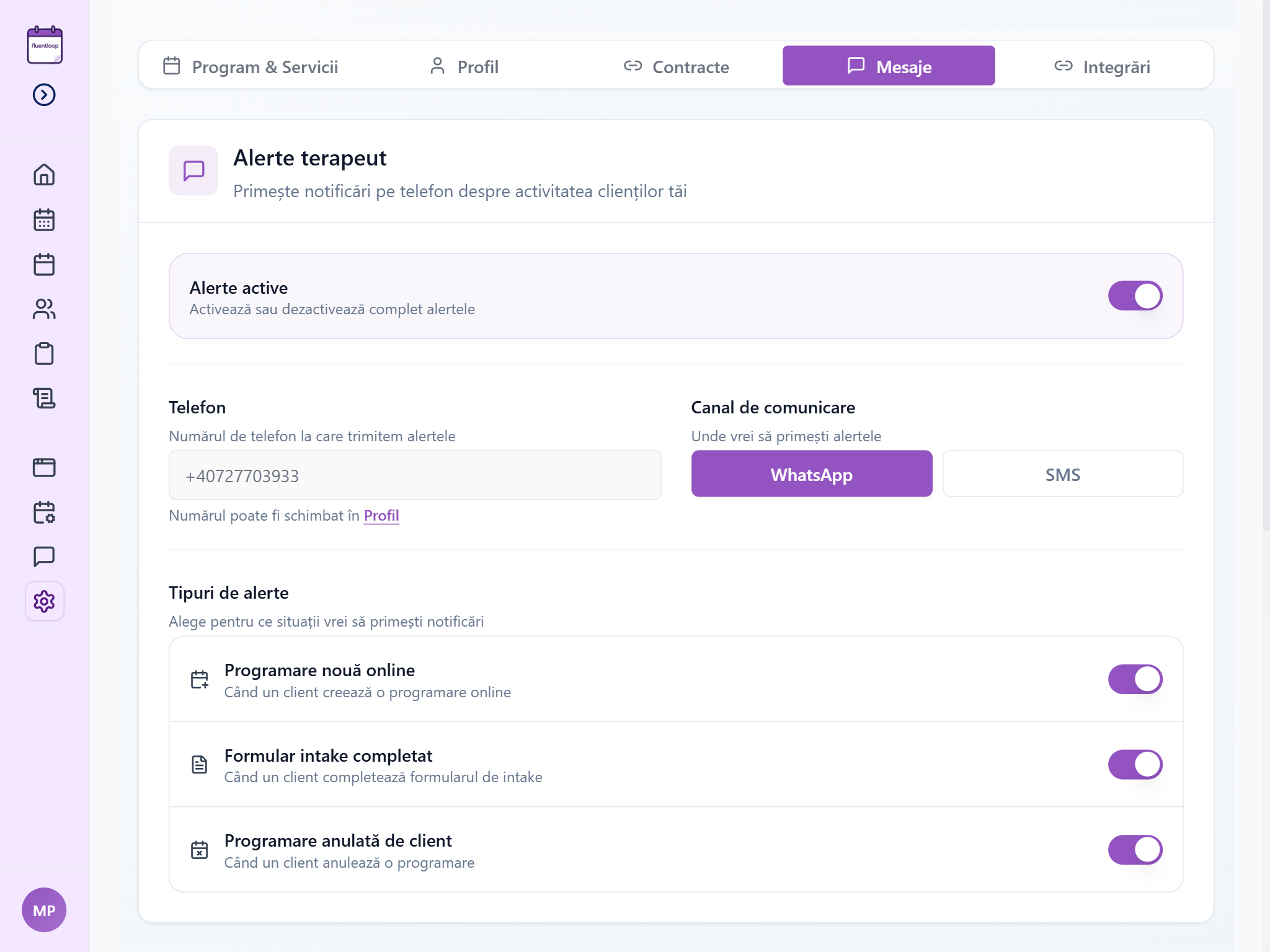Open the calendar grid icon with dots
This screenshot has width=1270, height=952.
tap(44, 220)
